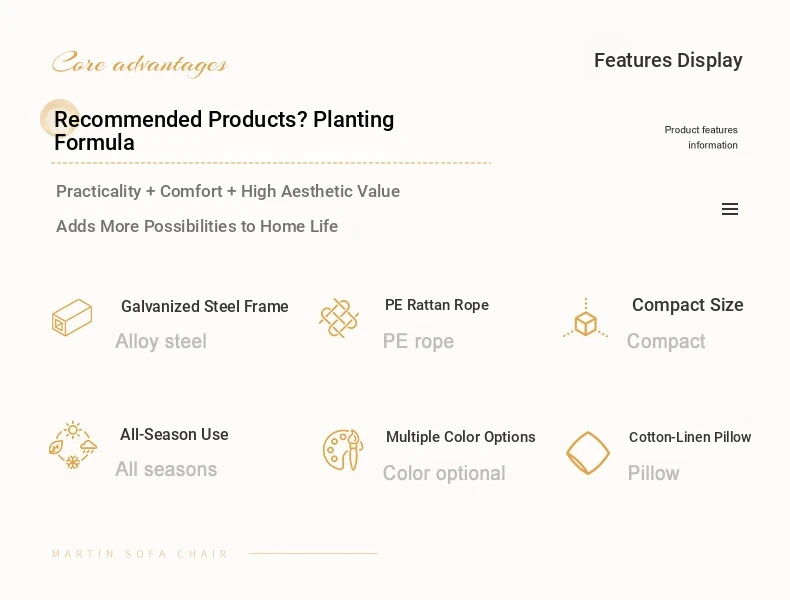Select the Recommended Products Planting Formula heading
The image size is (790, 604).
[x=224, y=131]
